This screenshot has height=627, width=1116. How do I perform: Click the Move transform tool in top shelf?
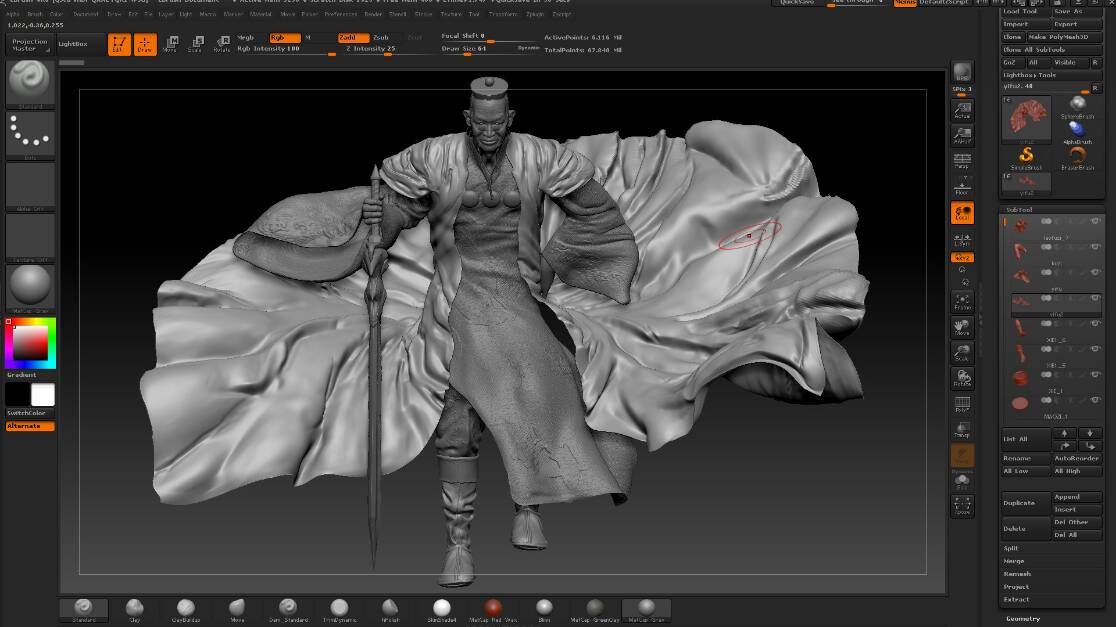click(x=170, y=44)
